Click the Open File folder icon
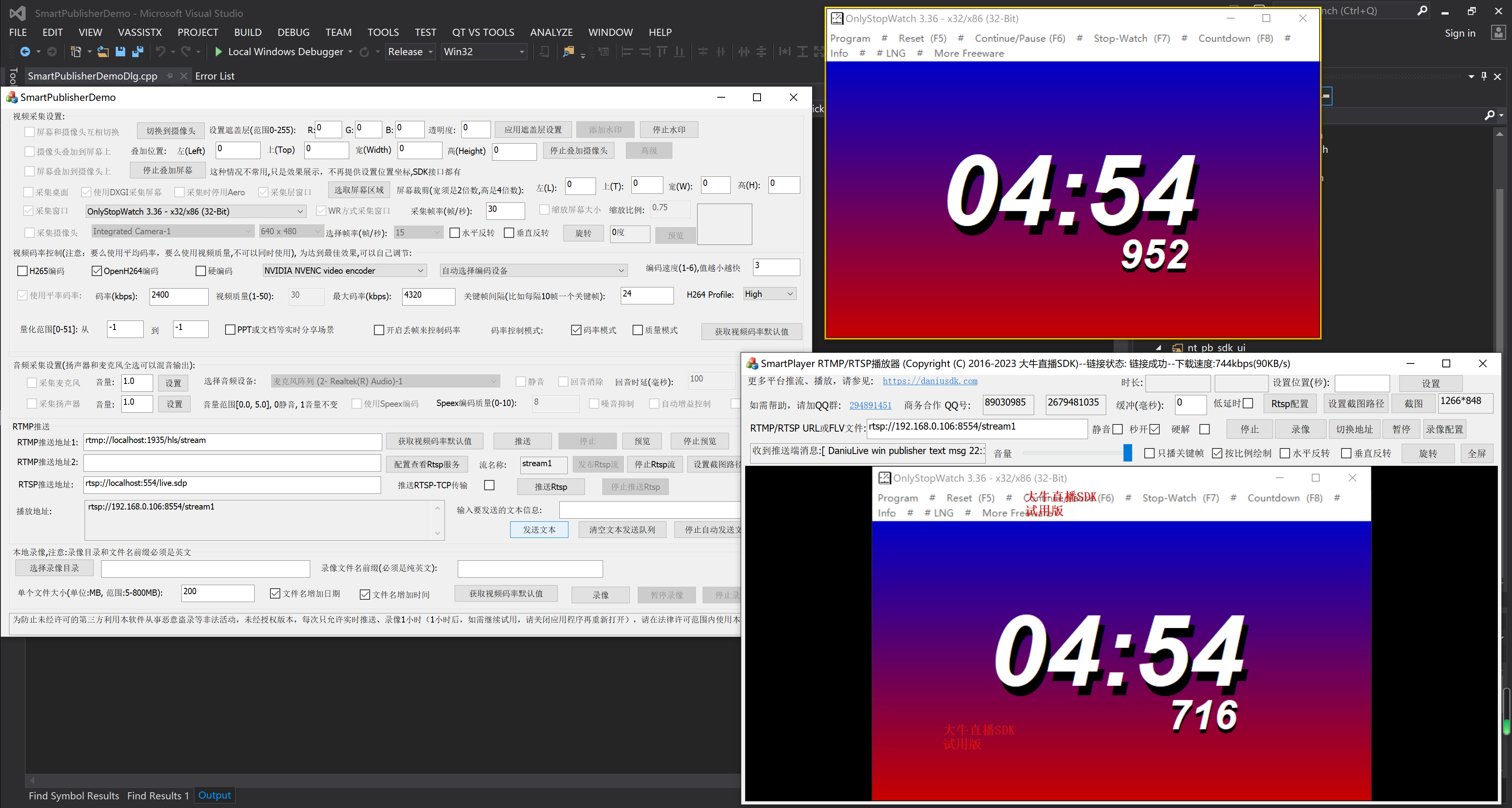 pyautogui.click(x=103, y=52)
